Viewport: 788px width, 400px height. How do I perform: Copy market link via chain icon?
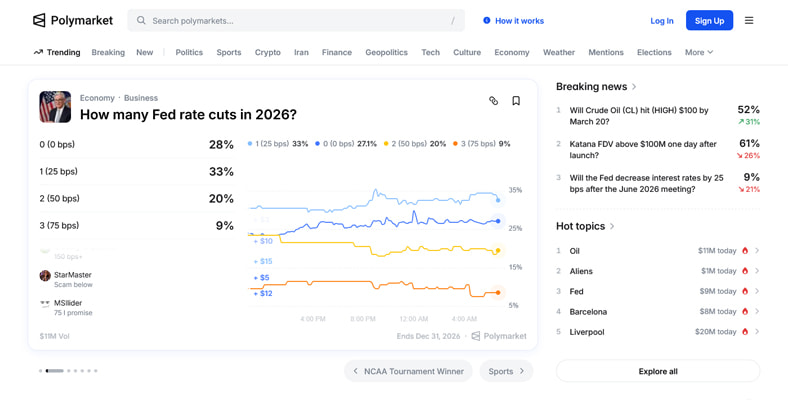tap(493, 101)
